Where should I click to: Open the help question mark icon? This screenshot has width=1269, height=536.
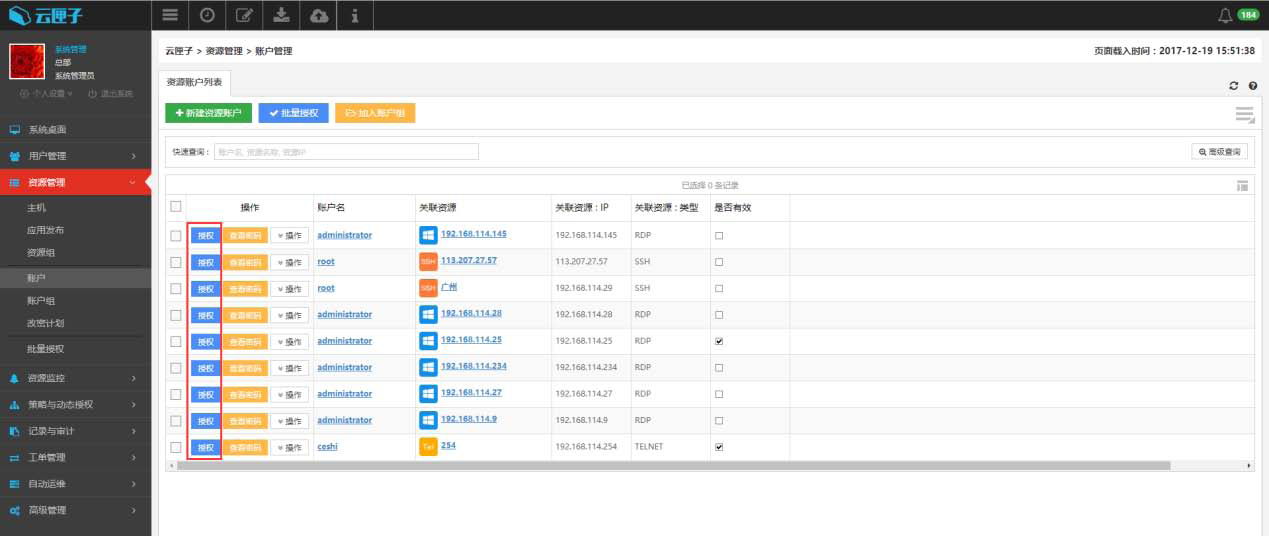[1252, 86]
